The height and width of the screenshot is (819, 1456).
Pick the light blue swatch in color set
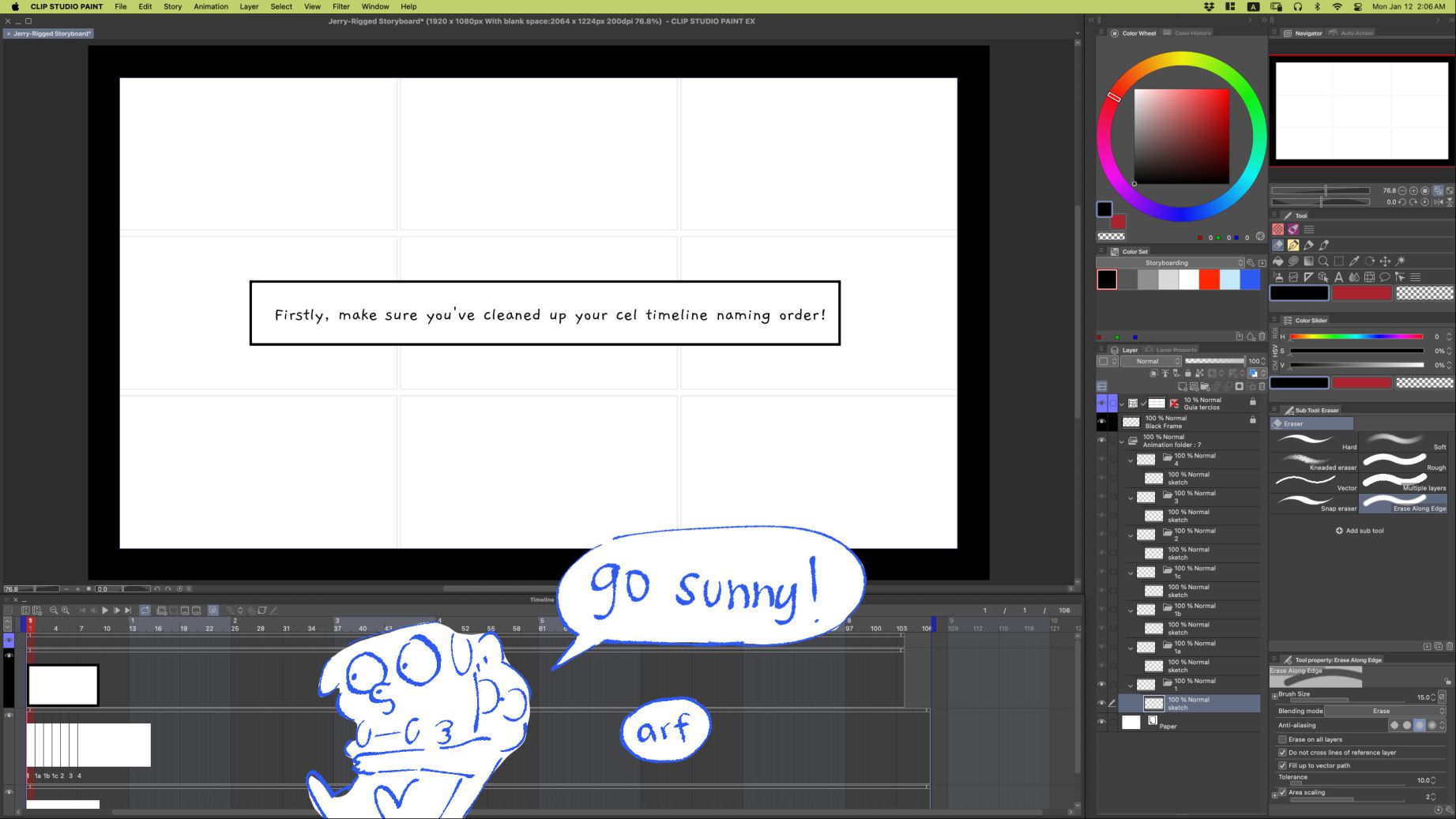[1230, 280]
